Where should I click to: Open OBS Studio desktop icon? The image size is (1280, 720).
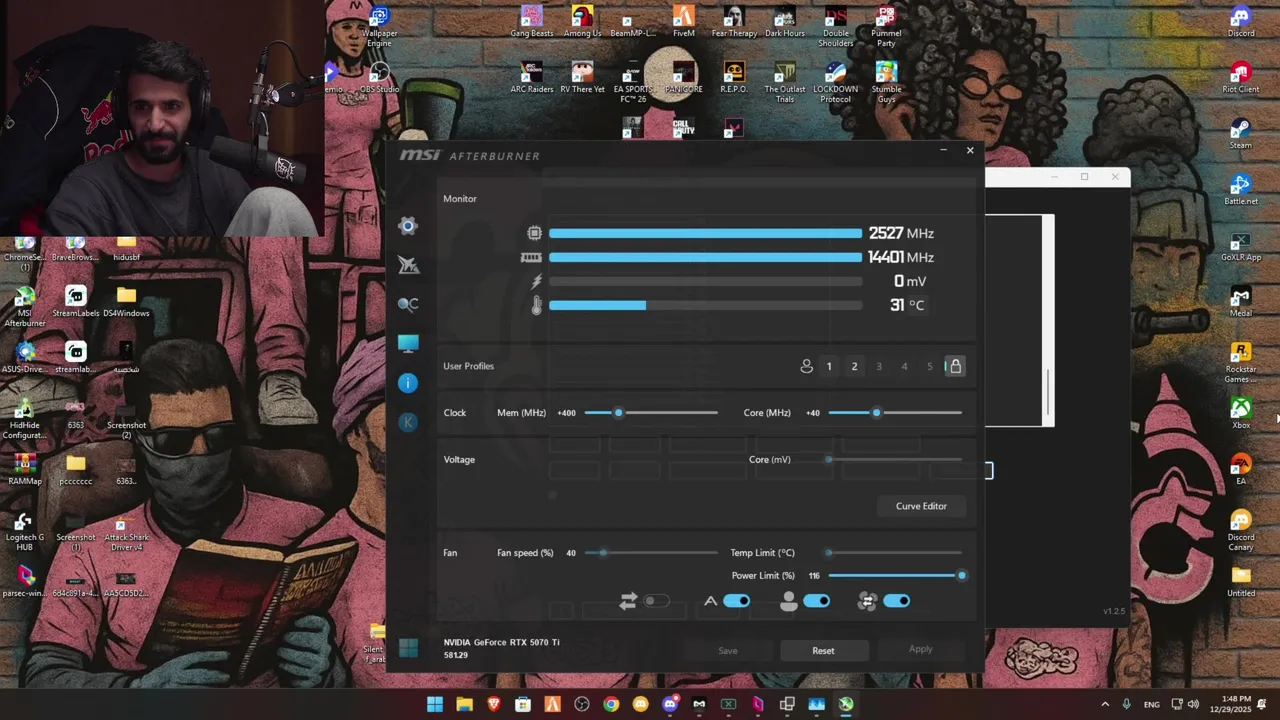click(380, 78)
